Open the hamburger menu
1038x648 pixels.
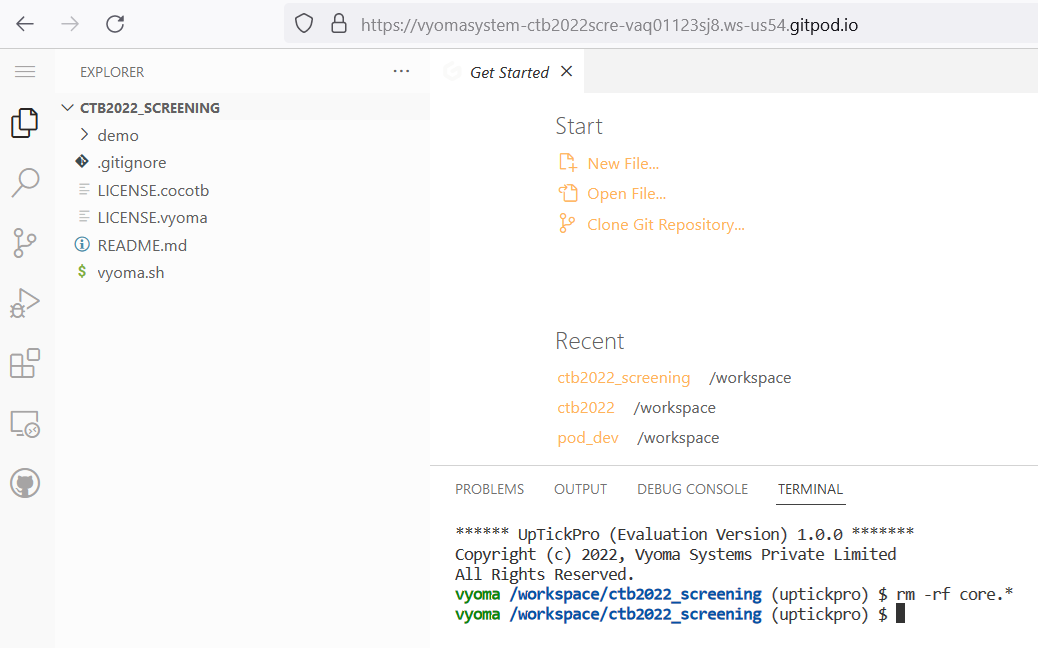[24, 71]
